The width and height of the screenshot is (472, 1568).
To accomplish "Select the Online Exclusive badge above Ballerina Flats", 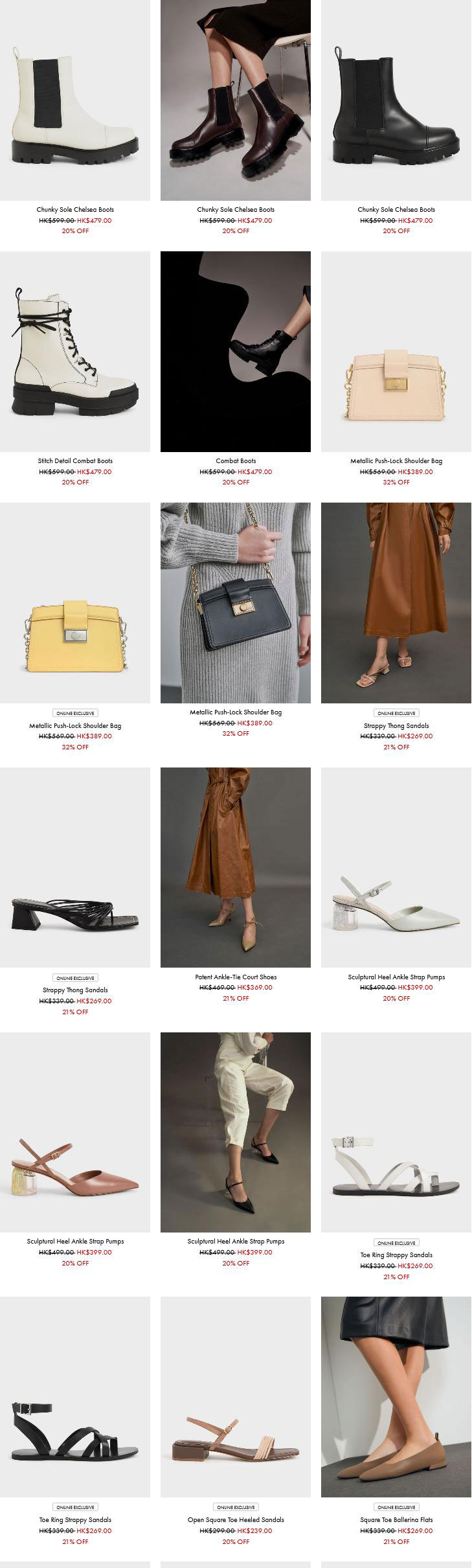I will 396,1507.
